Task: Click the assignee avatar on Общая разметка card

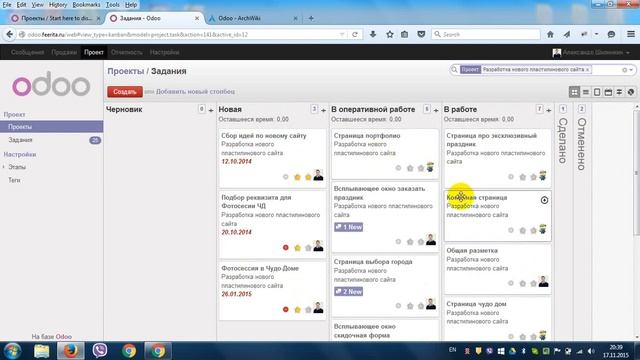Action: coord(543,281)
